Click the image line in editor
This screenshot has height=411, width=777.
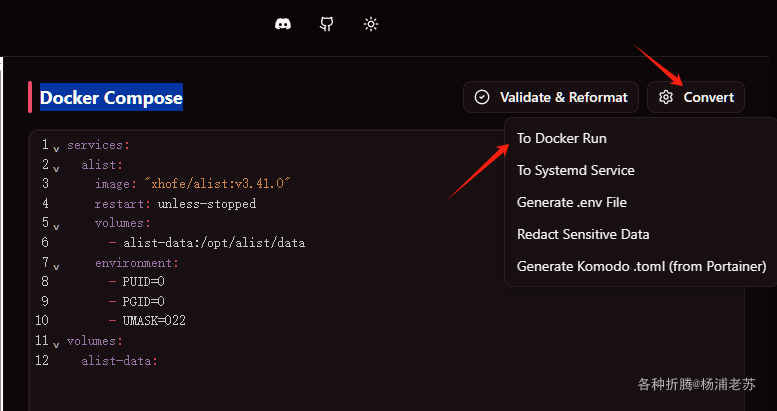[192, 184]
